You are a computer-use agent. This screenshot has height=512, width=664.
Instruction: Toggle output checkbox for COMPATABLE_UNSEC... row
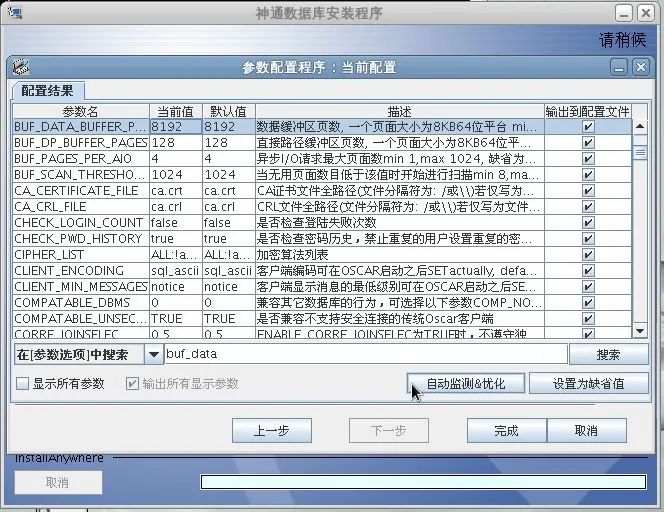click(x=588, y=318)
